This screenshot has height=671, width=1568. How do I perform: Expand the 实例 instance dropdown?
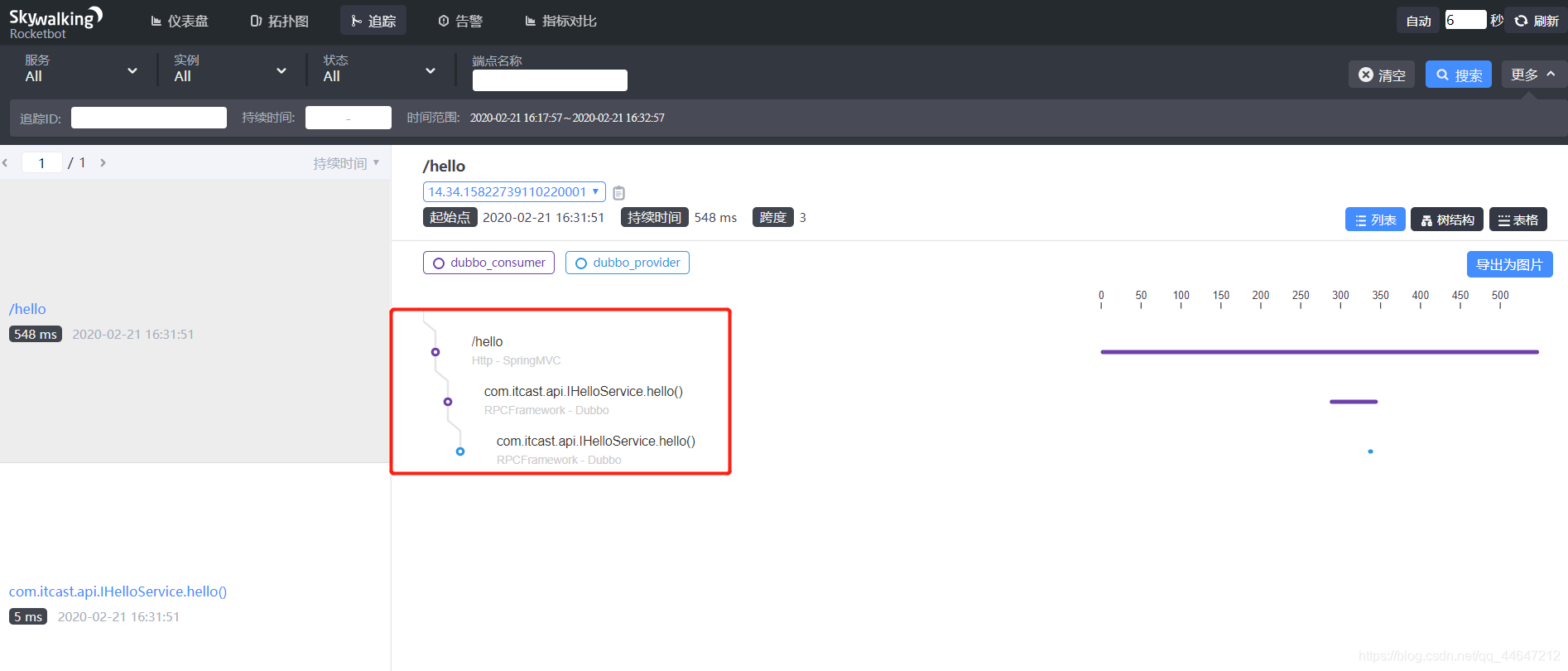point(230,69)
